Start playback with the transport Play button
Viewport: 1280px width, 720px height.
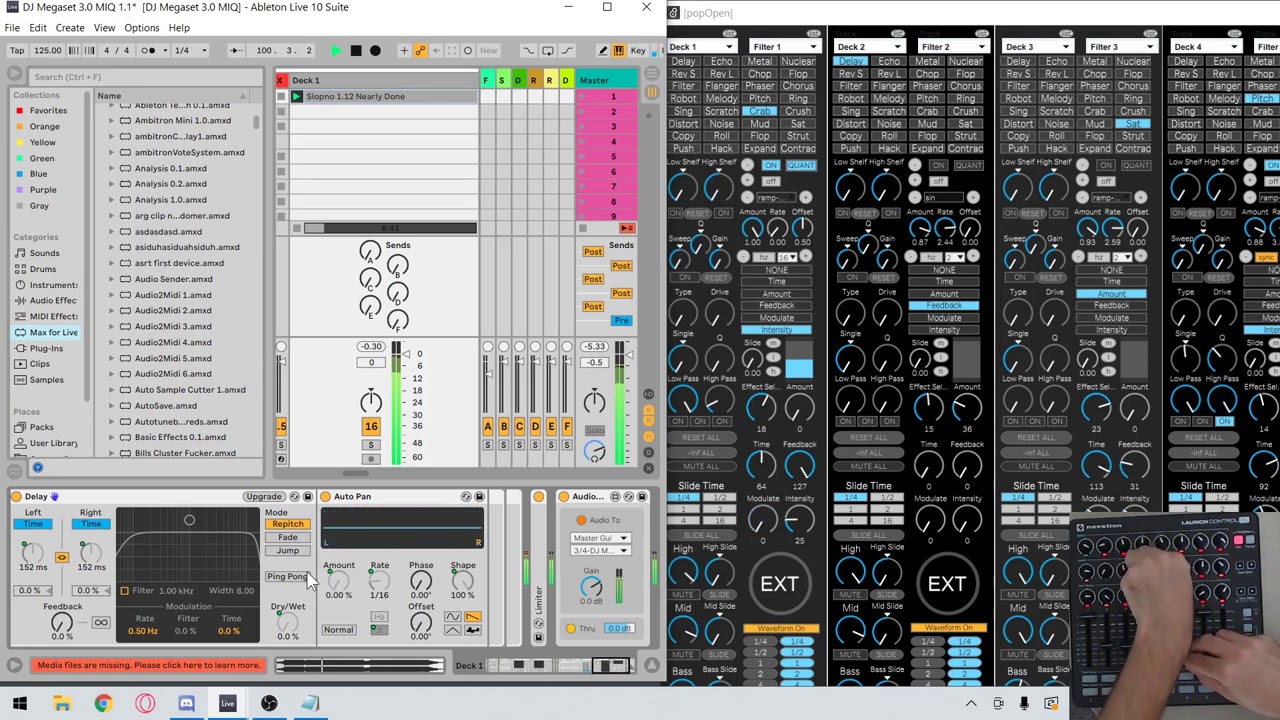[x=336, y=50]
